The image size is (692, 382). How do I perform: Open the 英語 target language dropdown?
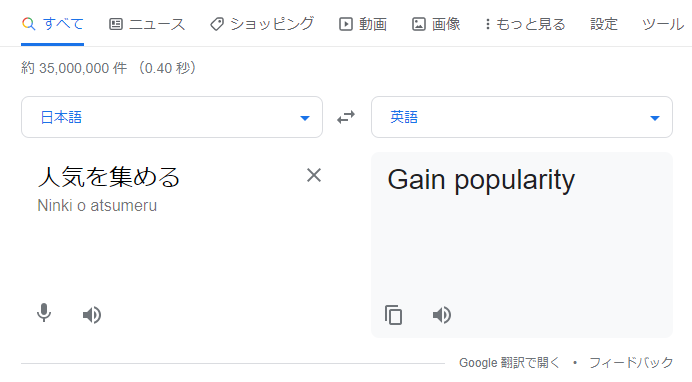522,117
